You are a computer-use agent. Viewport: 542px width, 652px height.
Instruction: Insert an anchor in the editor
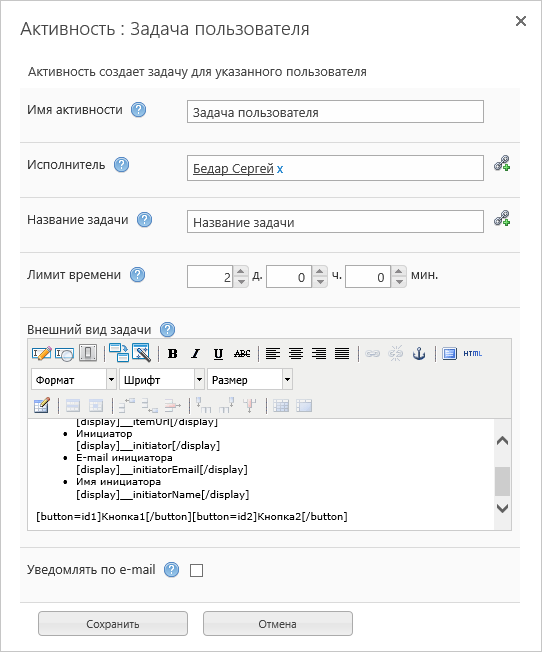(x=419, y=354)
